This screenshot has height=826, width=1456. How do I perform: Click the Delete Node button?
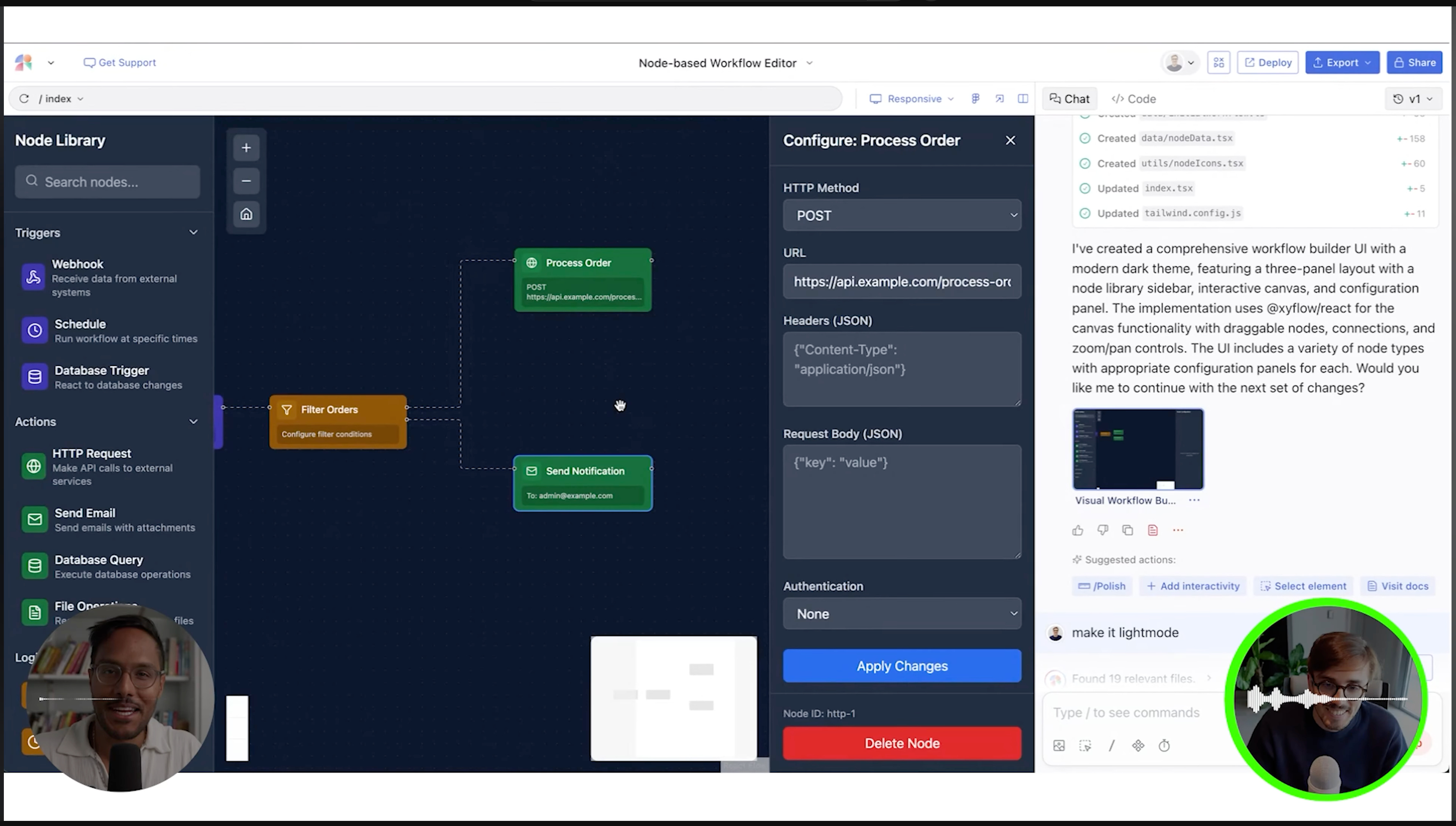point(902,743)
